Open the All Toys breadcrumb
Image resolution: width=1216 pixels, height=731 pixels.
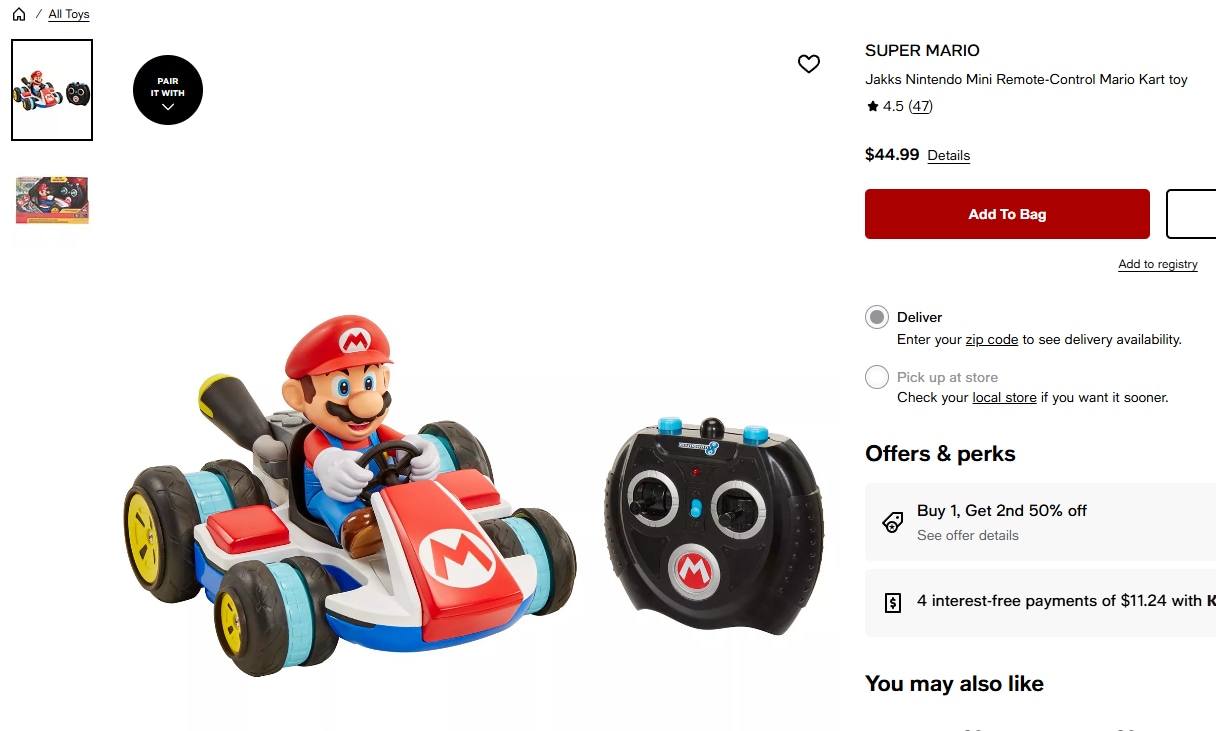point(69,14)
